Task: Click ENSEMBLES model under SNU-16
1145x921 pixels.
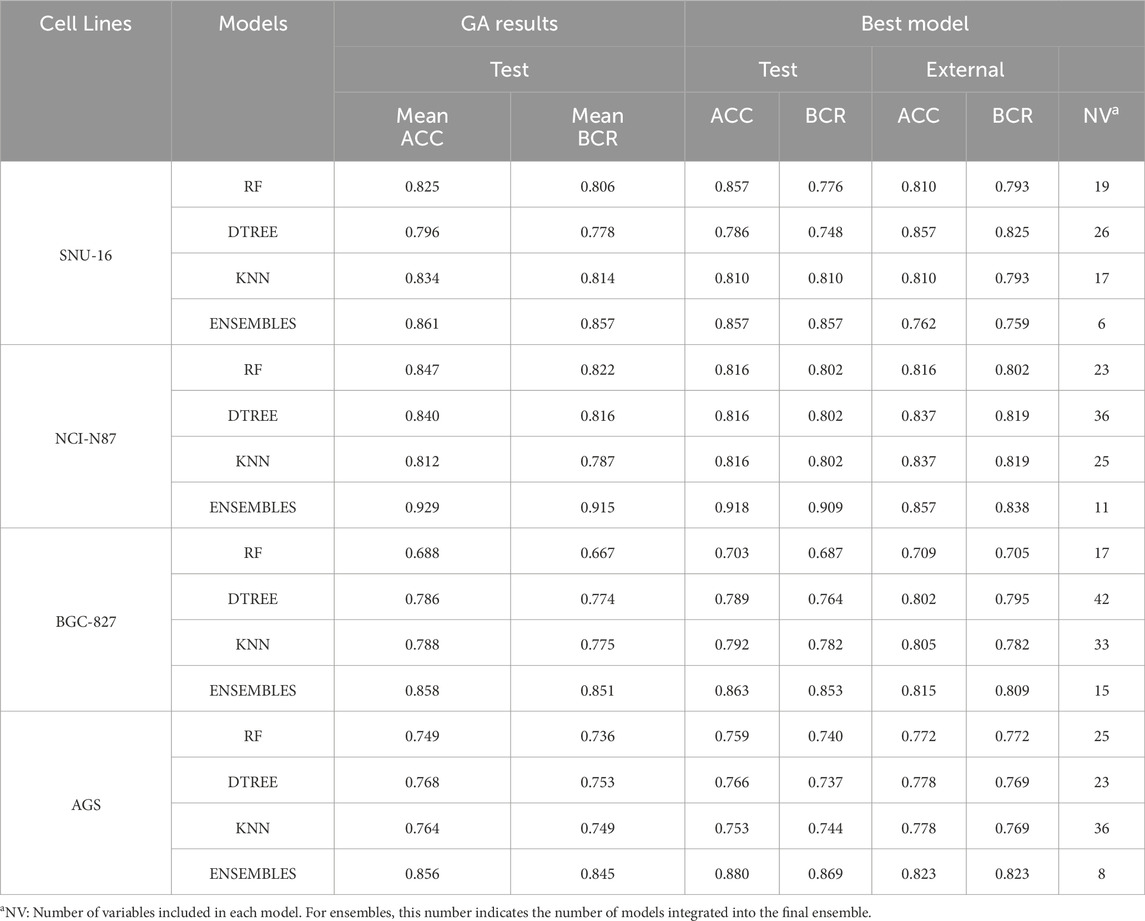Action: 252,324
